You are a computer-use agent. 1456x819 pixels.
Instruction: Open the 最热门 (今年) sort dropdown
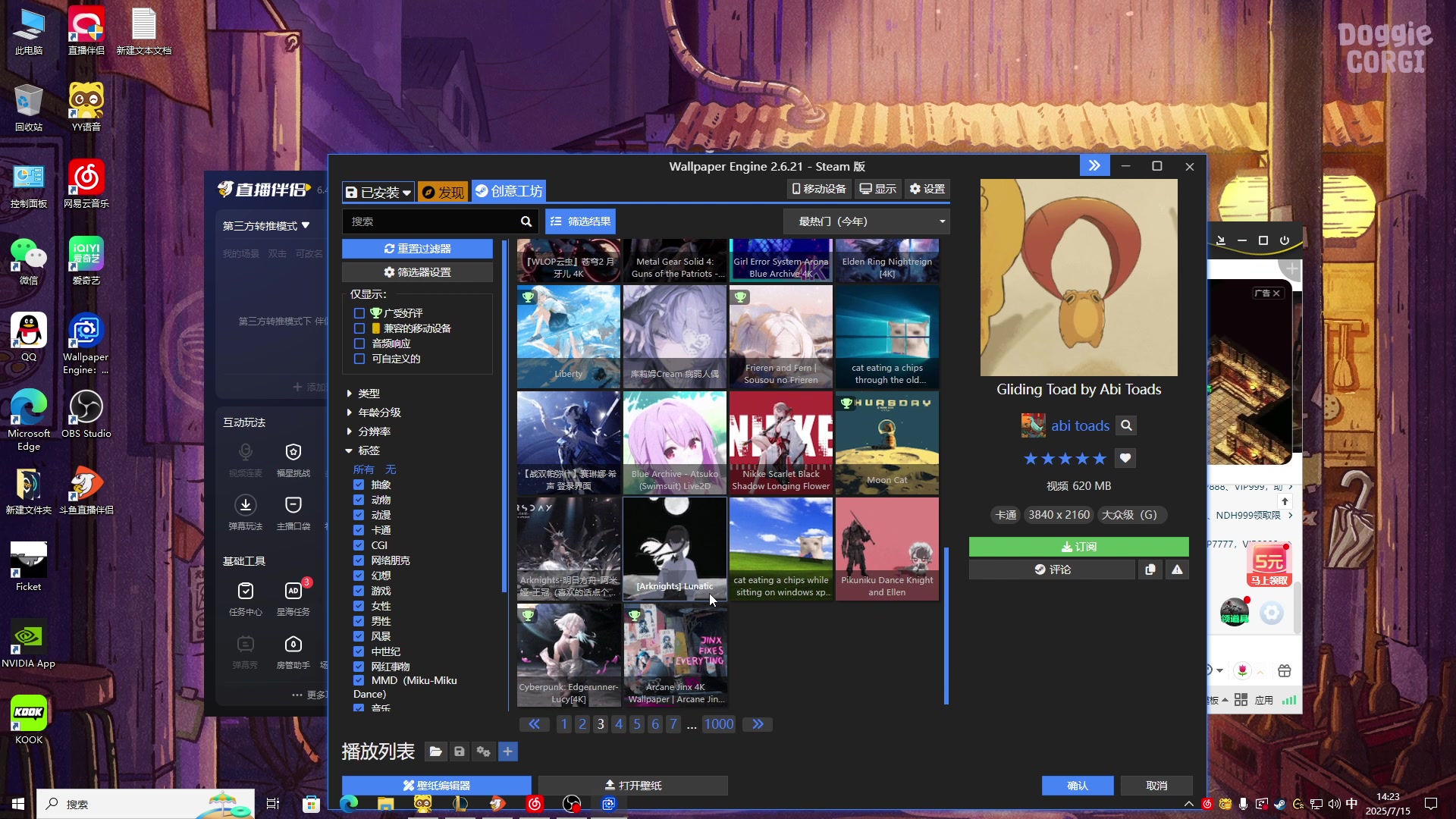866,221
